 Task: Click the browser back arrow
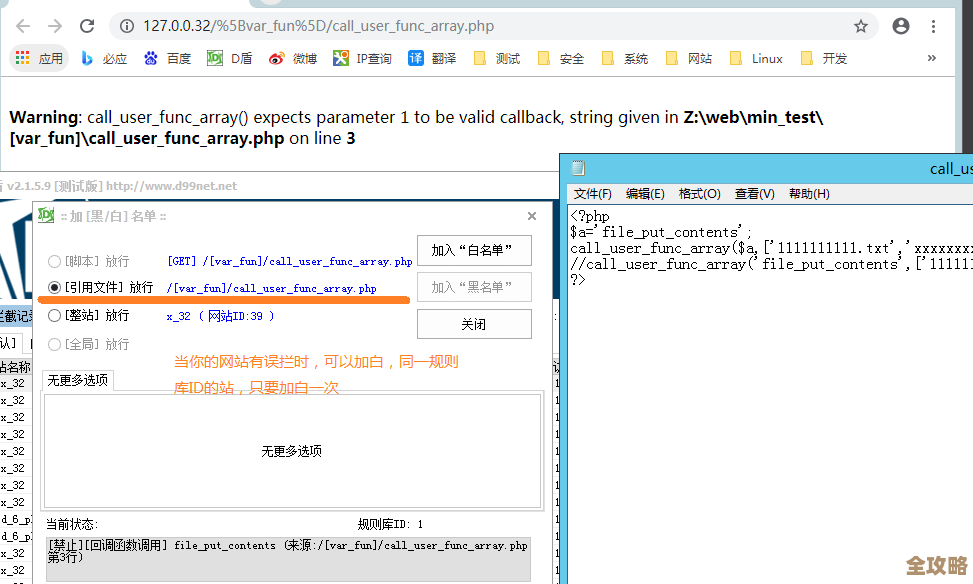(22, 26)
